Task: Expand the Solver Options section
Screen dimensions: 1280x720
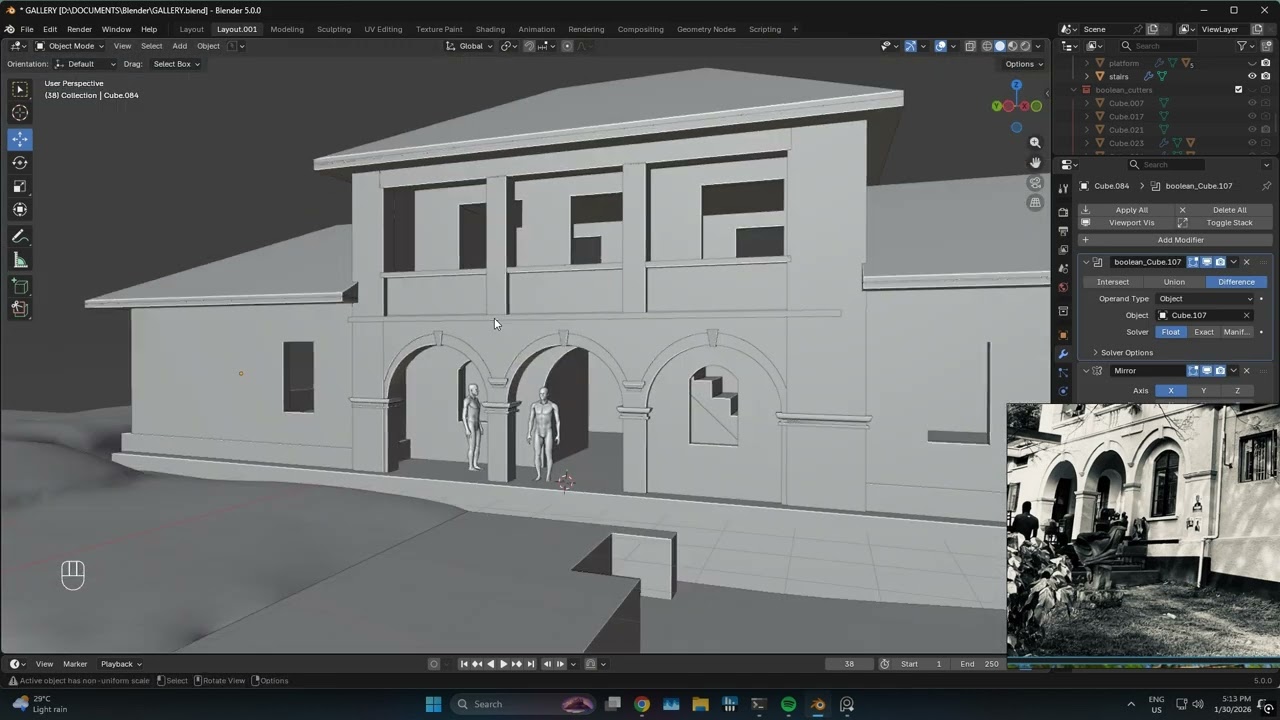Action: (1127, 353)
